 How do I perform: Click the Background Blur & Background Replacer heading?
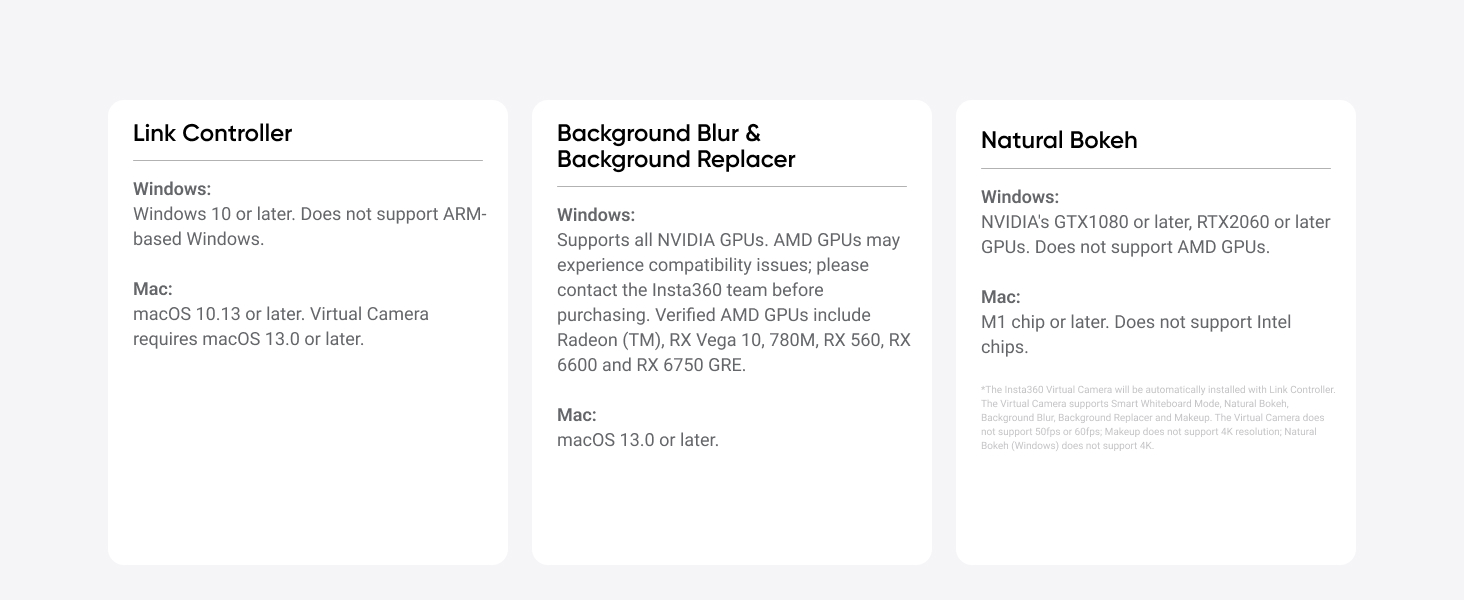676,146
